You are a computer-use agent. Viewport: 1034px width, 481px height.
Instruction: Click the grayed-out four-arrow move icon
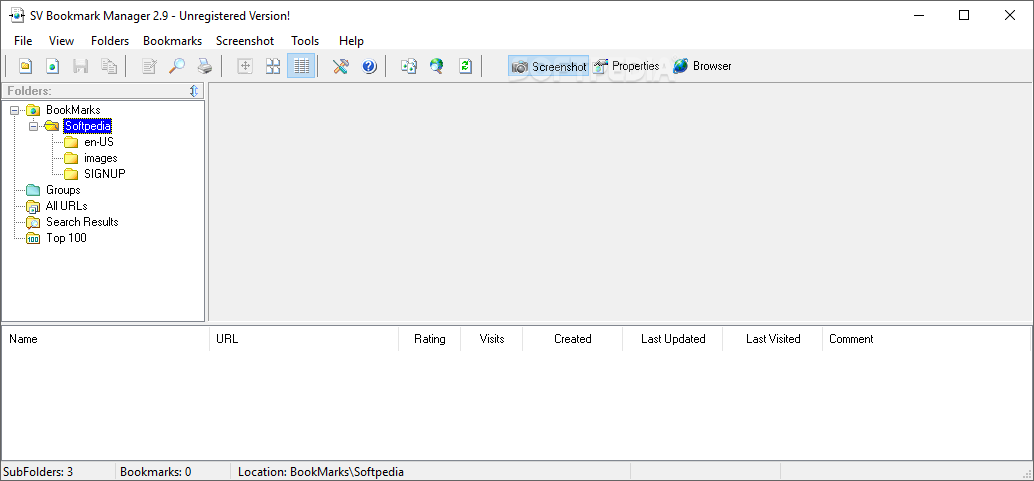245,66
